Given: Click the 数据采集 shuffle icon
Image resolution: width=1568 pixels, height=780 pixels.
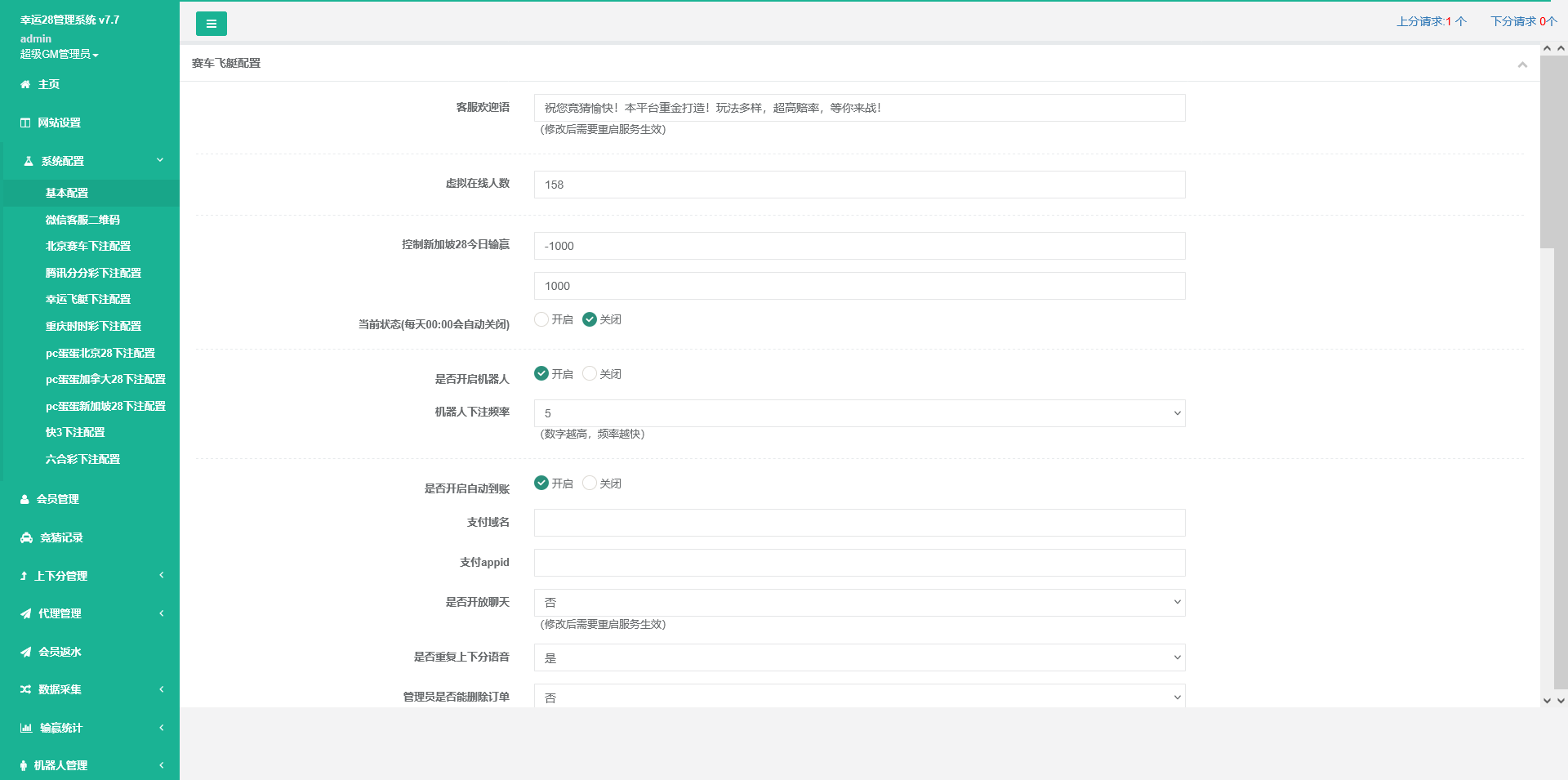Looking at the screenshot, I should (26, 689).
